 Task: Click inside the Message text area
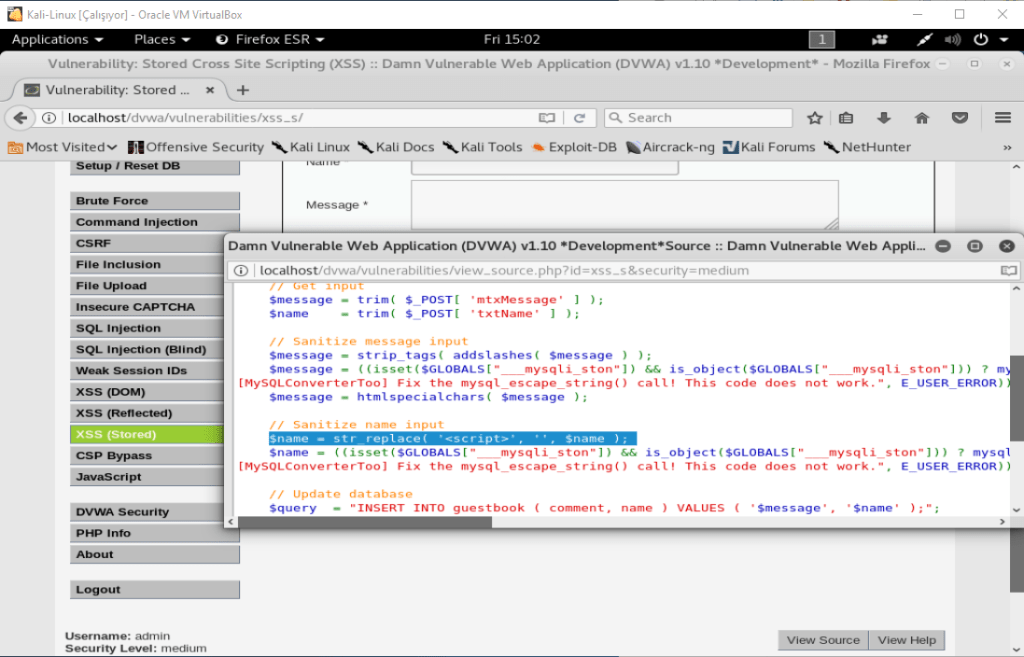[x=624, y=204]
